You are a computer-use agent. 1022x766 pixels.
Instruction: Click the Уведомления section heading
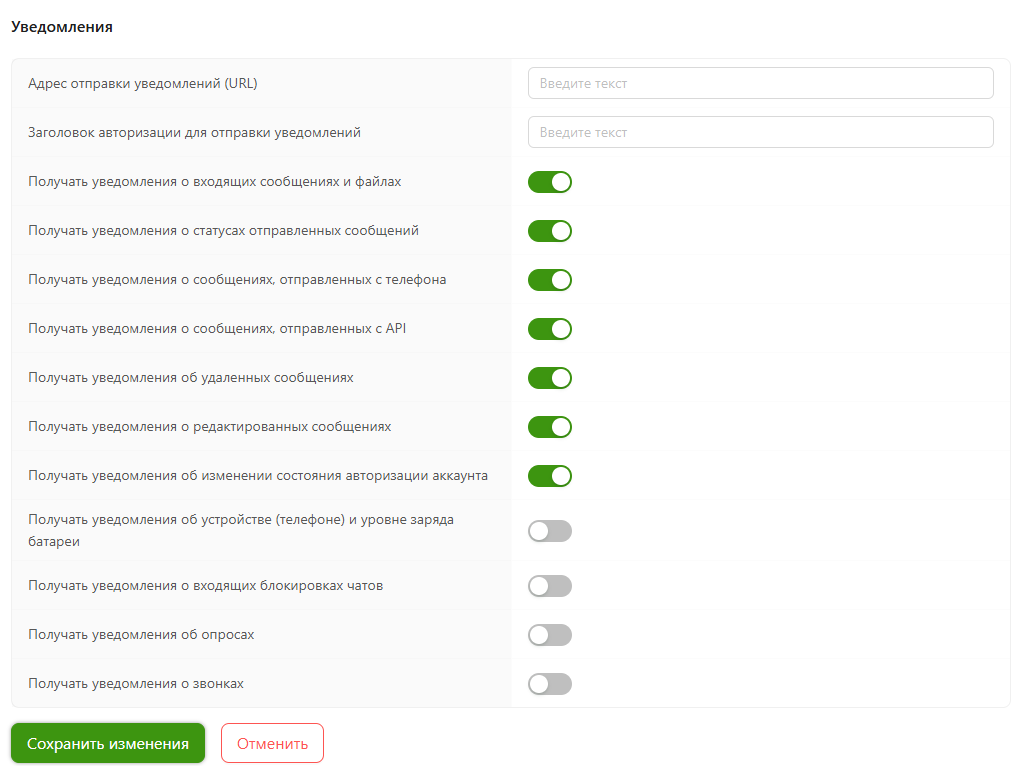click(62, 27)
